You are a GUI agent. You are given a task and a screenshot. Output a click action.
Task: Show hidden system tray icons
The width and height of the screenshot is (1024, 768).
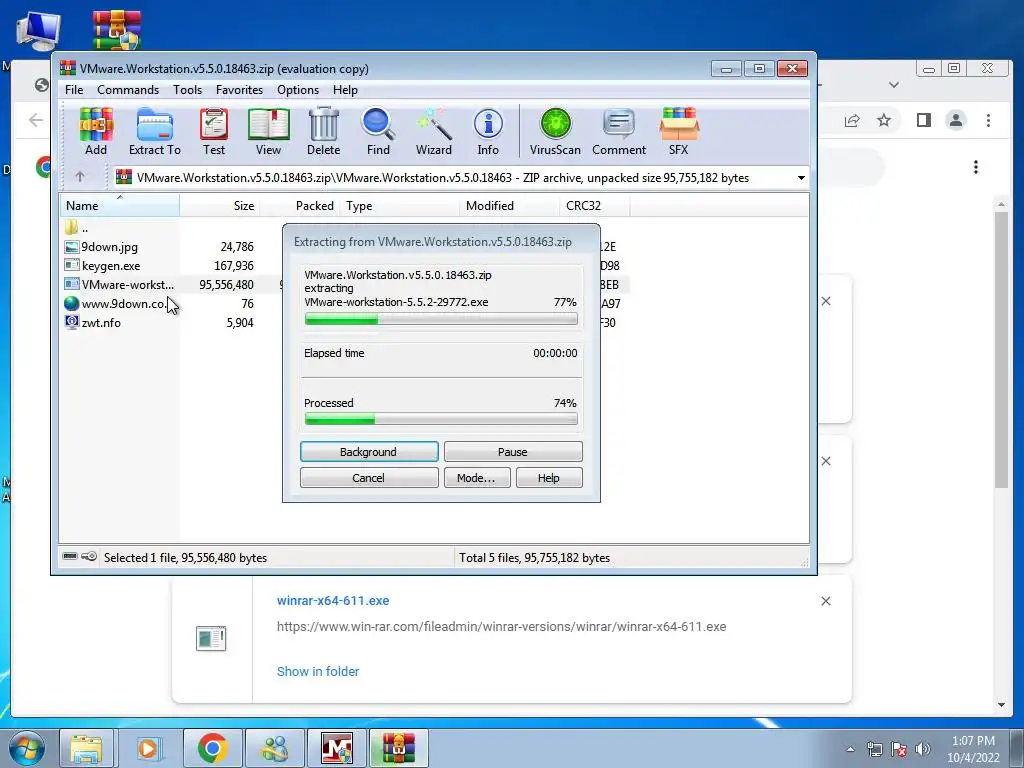point(850,749)
